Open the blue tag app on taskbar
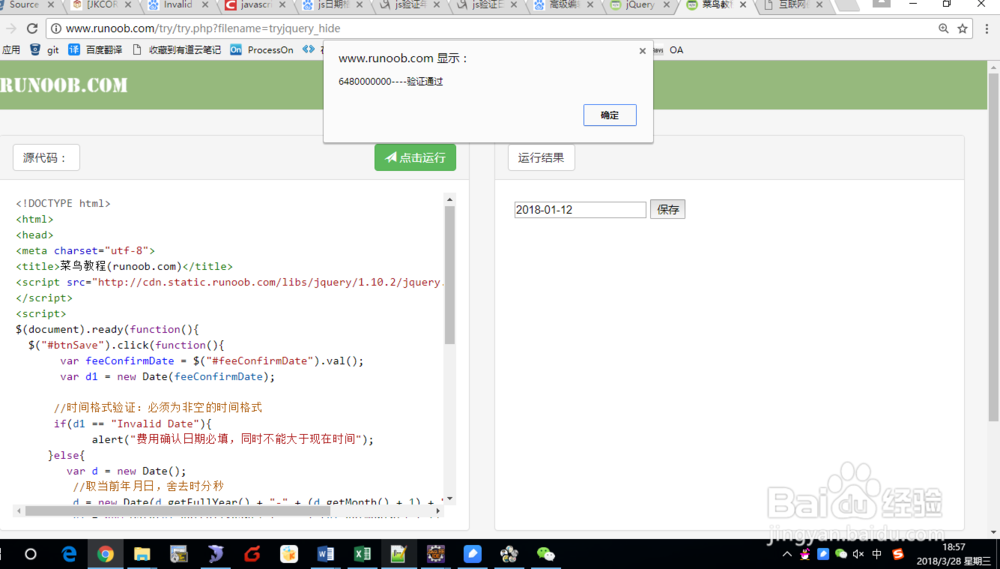This screenshot has width=1000, height=569. [x=473, y=554]
